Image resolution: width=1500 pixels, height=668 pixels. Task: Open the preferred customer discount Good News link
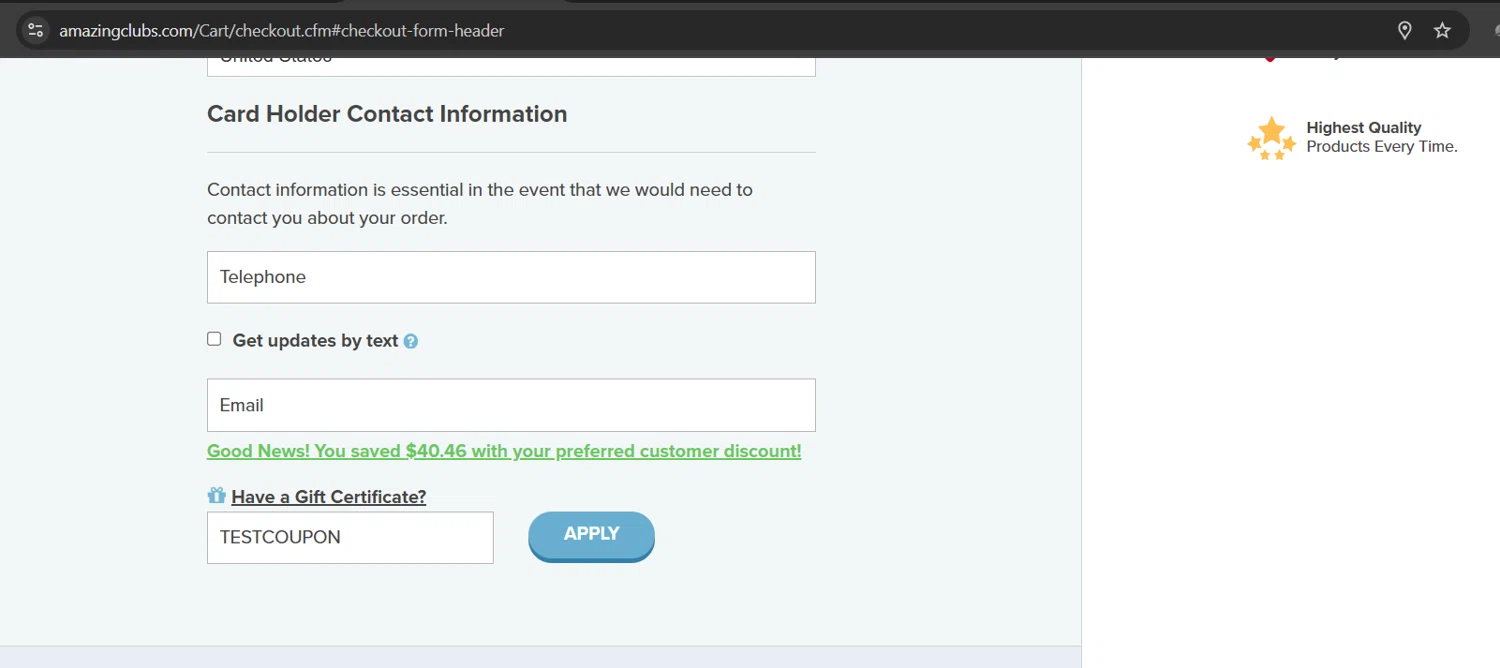[x=504, y=451]
